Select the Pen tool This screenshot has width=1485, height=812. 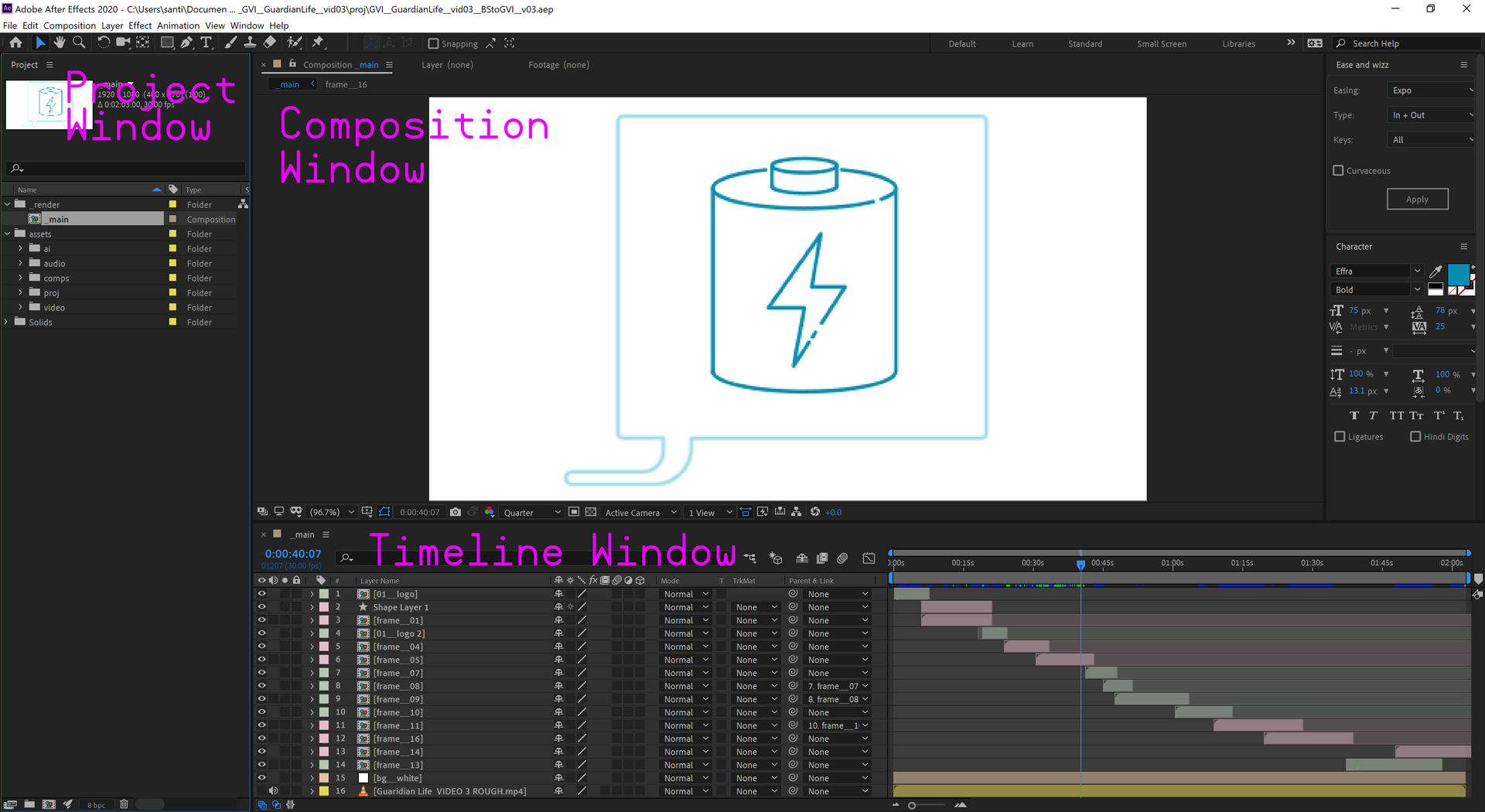[186, 43]
